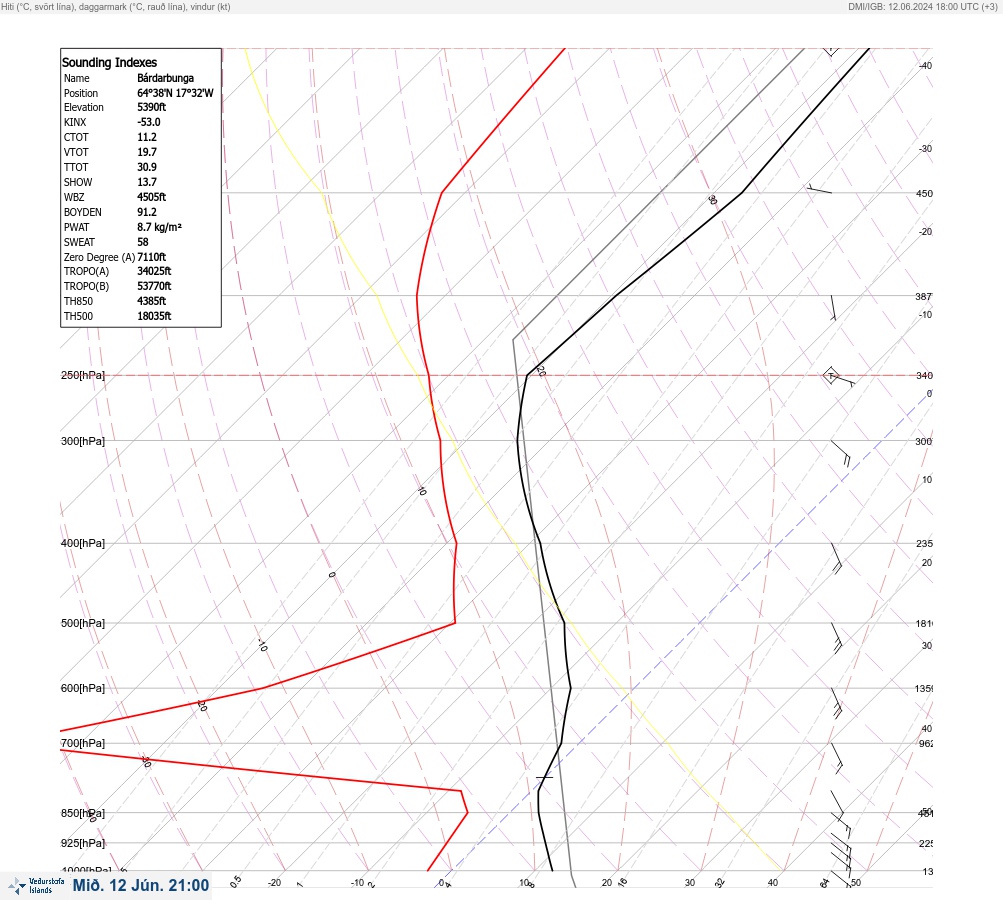Click the '700[hPa]' pressure label
The image size is (1003, 900).
[83, 743]
